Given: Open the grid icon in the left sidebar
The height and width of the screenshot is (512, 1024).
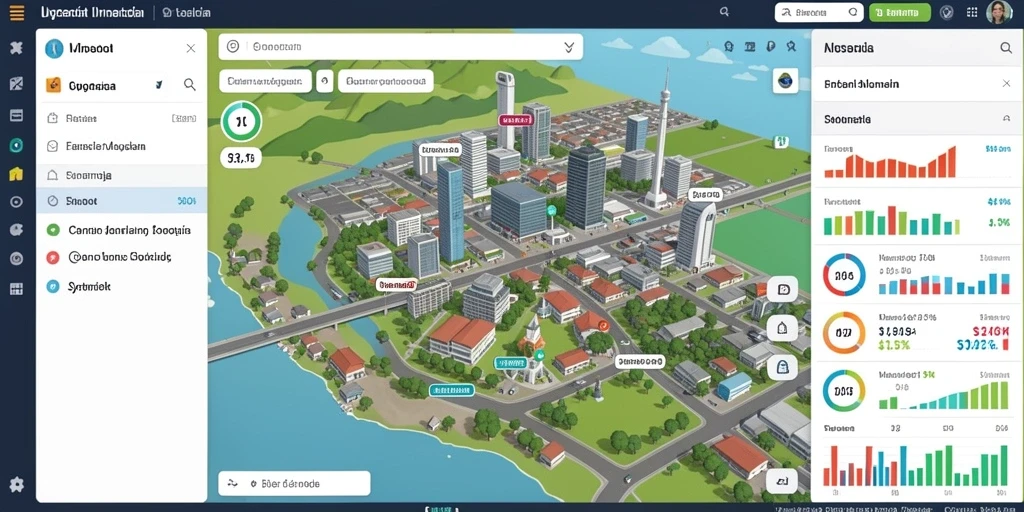Looking at the screenshot, I should (16, 289).
